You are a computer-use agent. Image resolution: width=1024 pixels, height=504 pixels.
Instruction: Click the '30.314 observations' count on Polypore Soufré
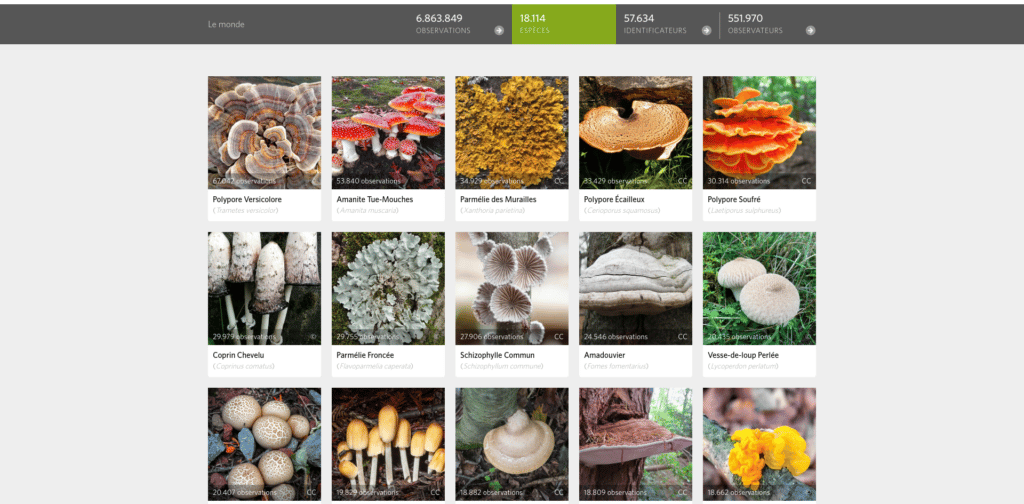click(739, 181)
